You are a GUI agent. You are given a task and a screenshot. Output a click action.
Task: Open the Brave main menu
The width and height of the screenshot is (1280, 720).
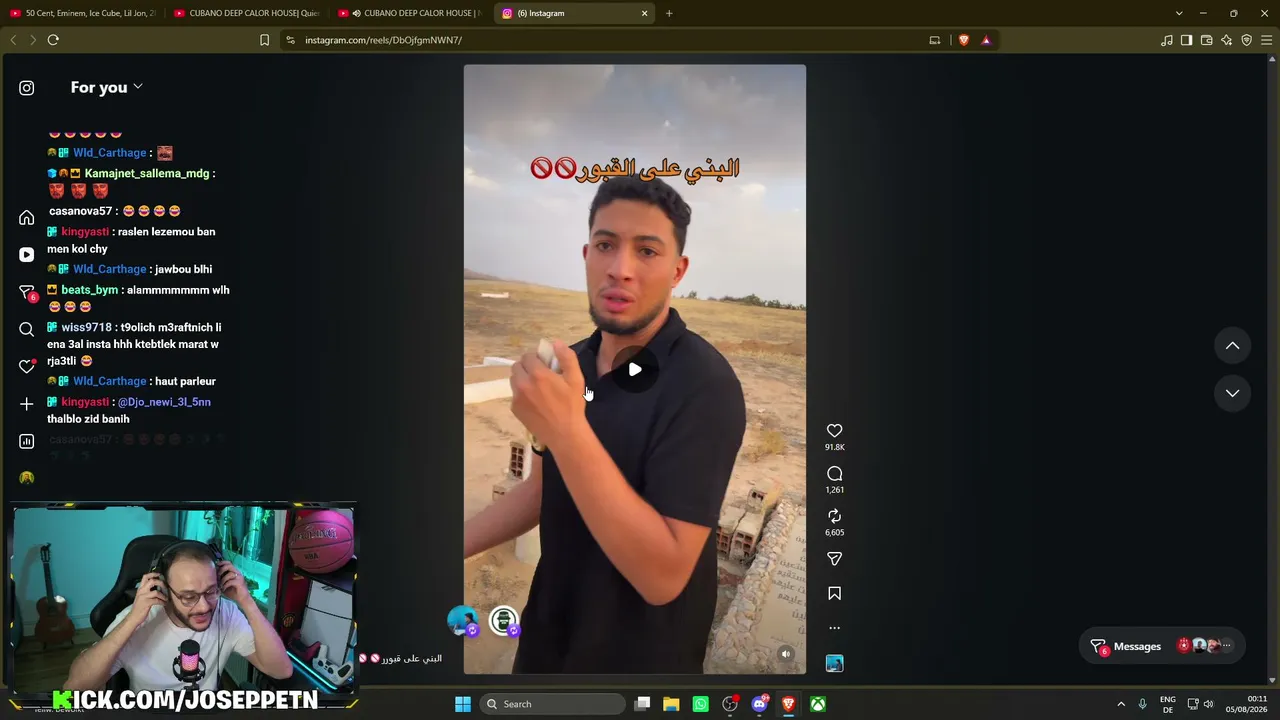tap(1267, 40)
